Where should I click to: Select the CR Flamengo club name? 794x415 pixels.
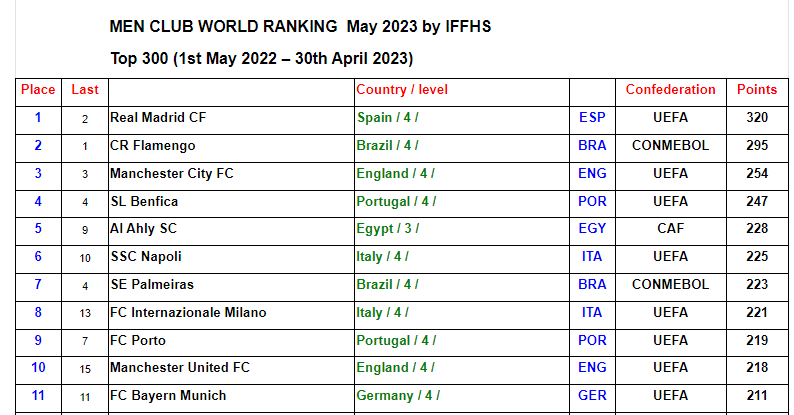[152, 146]
